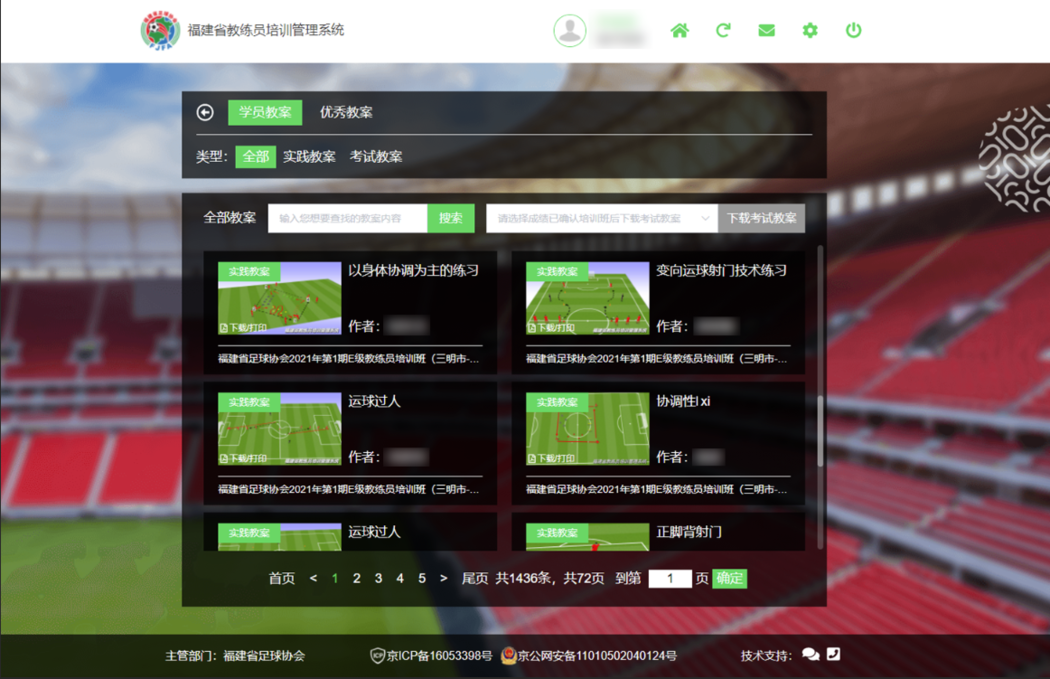Click 下载/打印 on the 运球过人 card
Image resolution: width=1050 pixels, height=679 pixels.
pyautogui.click(x=243, y=458)
